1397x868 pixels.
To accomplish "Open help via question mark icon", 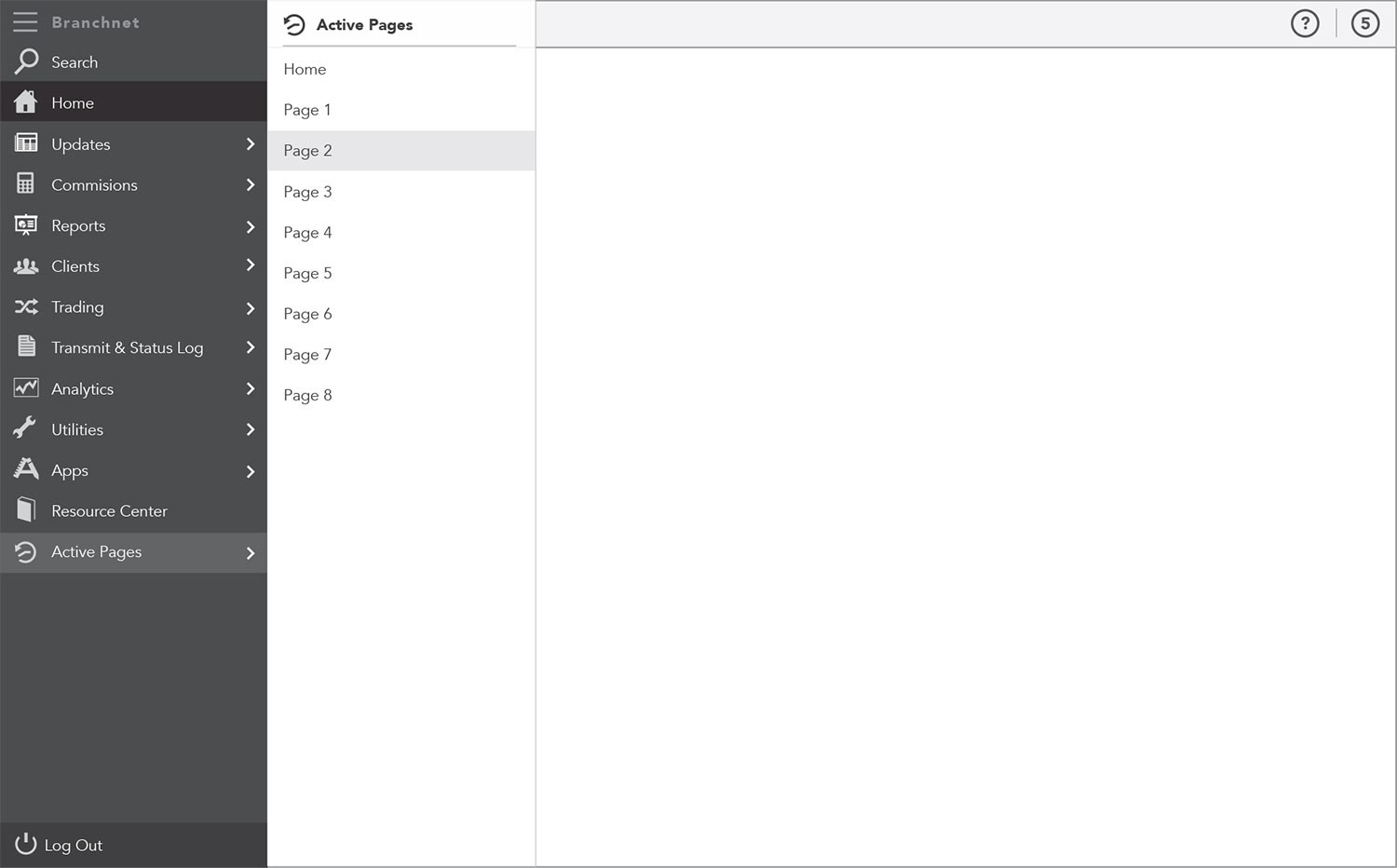I will (1305, 23).
